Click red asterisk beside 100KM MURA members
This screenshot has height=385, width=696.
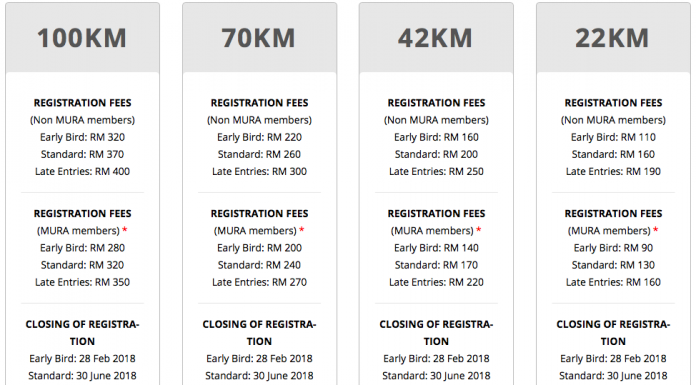tap(125, 230)
